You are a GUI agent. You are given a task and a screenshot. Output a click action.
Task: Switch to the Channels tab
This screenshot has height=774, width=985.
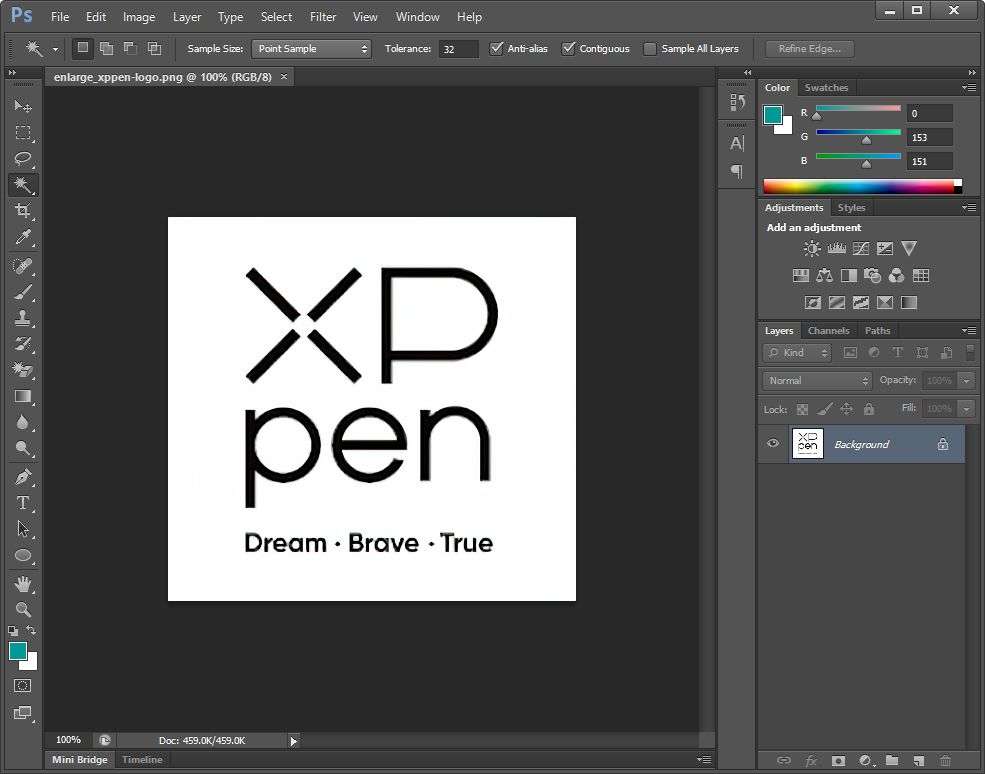point(828,330)
